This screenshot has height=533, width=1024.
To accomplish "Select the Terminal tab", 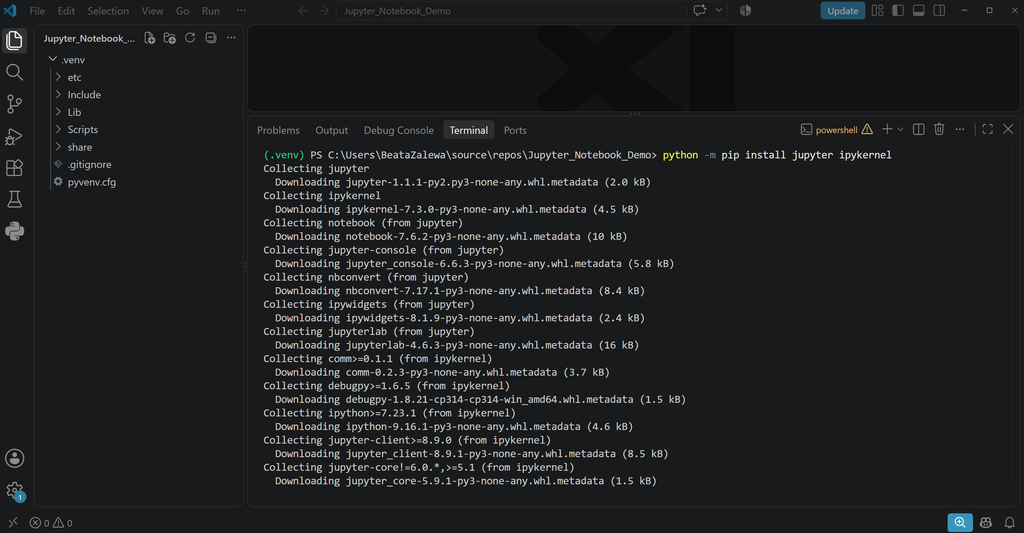I will pyautogui.click(x=468, y=130).
